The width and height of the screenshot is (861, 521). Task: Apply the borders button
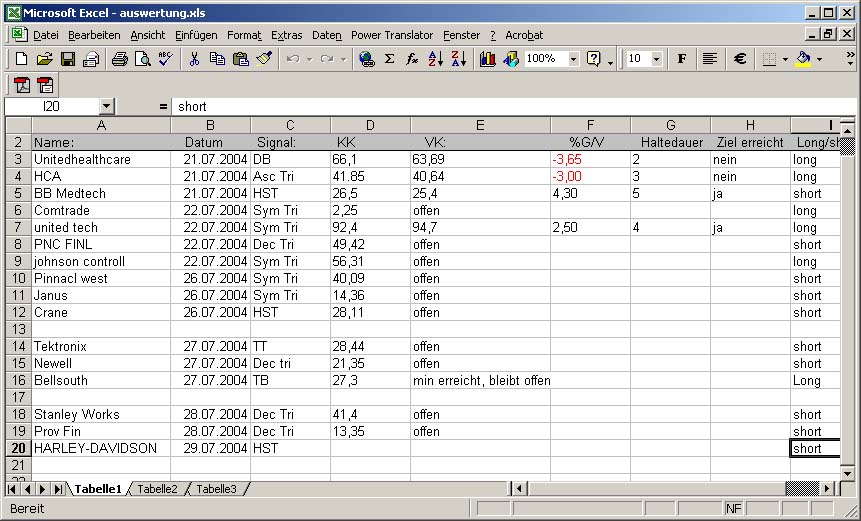point(769,59)
